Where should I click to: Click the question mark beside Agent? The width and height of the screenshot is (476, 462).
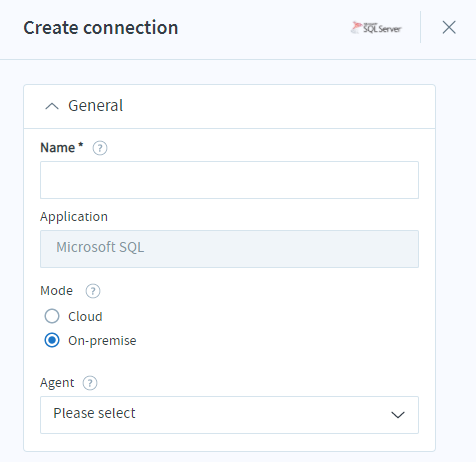[90, 383]
